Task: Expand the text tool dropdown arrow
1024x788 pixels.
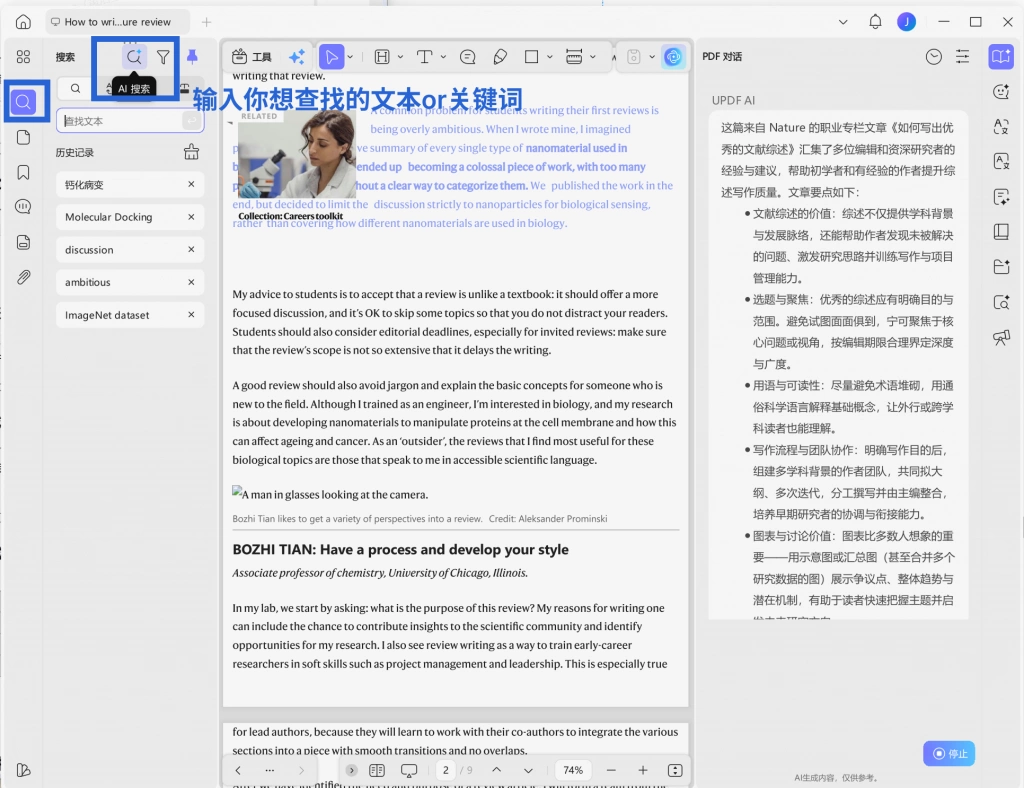Action: pos(443,57)
